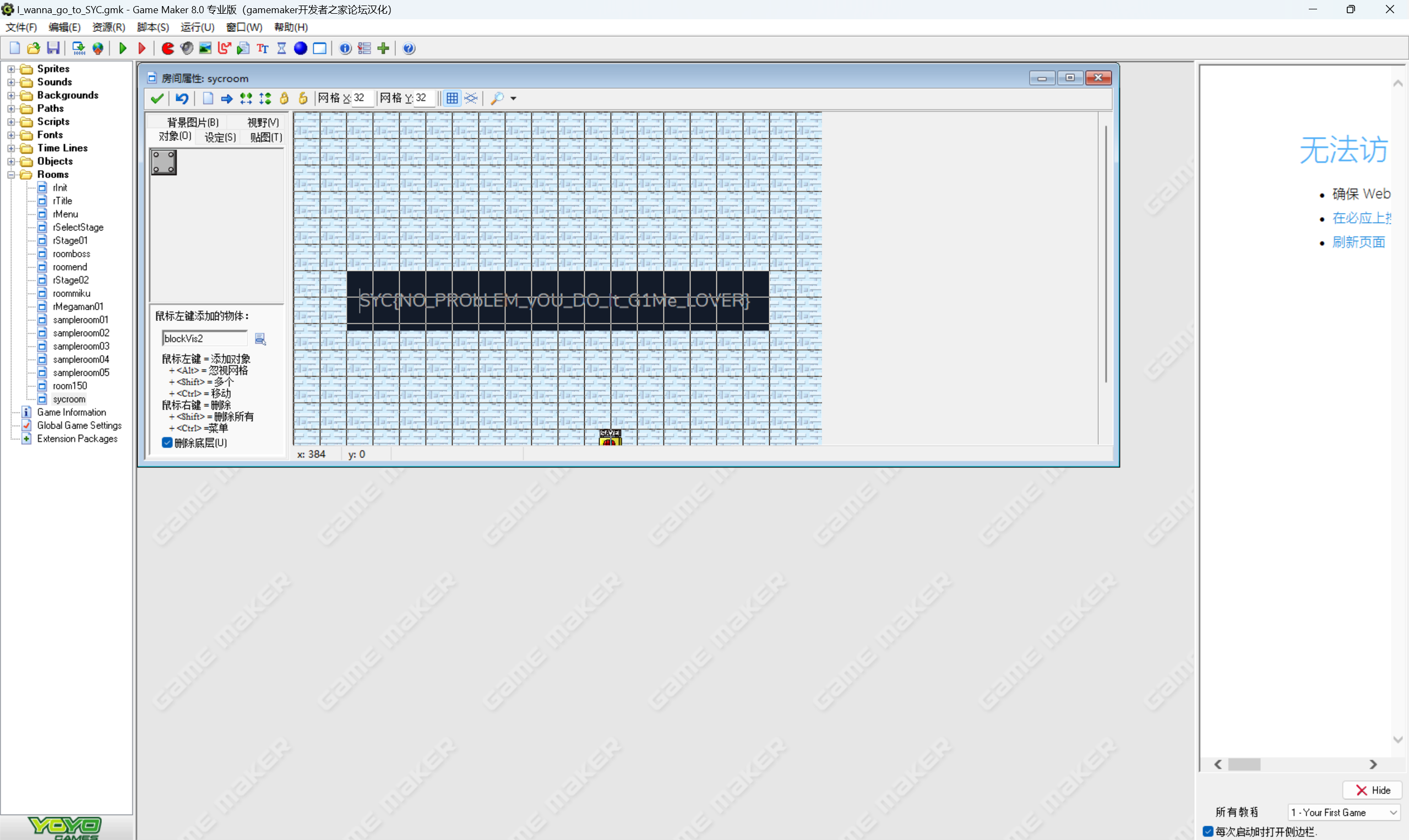1409x840 pixels.
Task: Create a room resource
Action: (320, 48)
